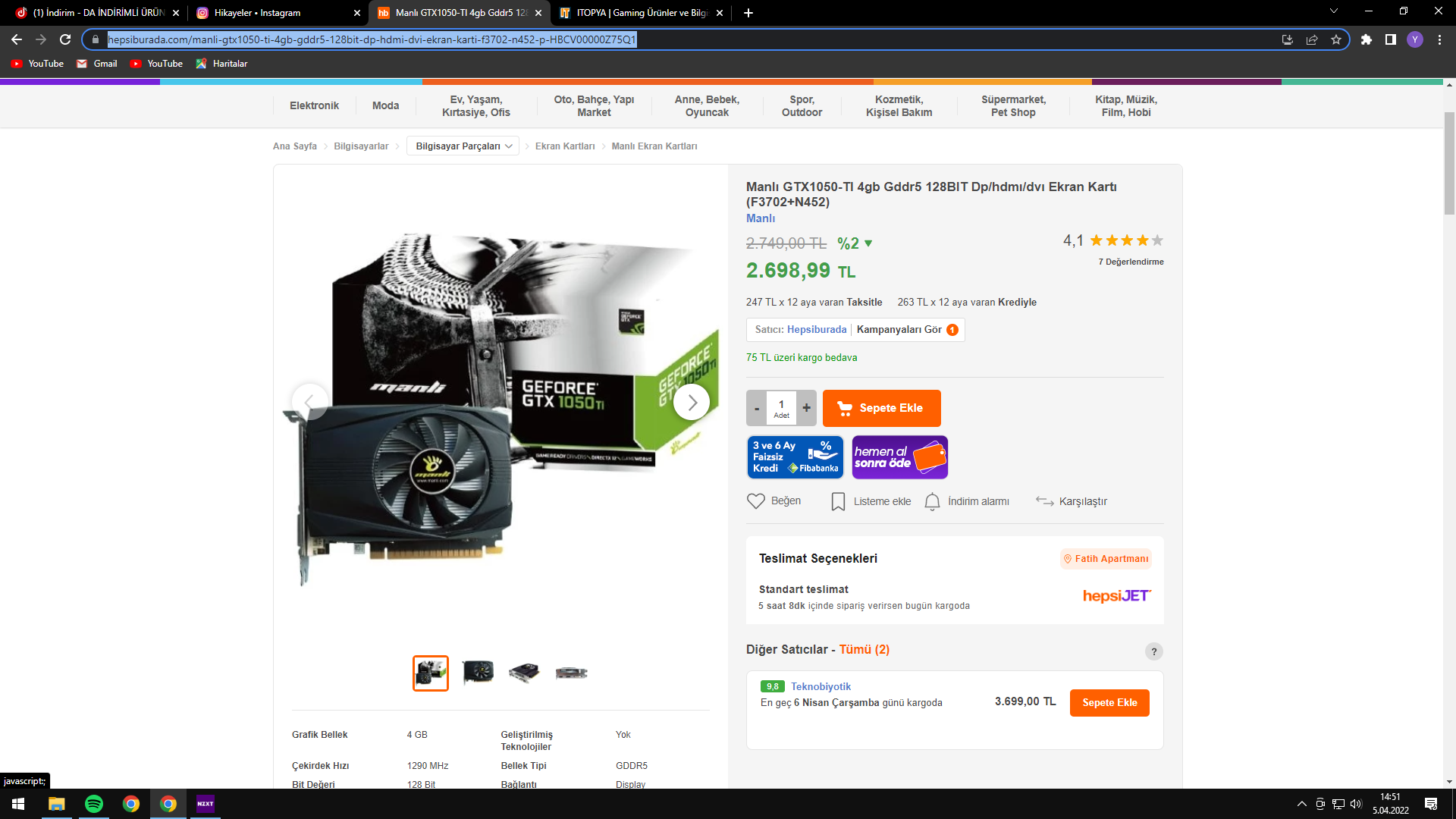The image size is (1456, 819).
Task: Increase quantity with the plus button
Action: [807, 408]
